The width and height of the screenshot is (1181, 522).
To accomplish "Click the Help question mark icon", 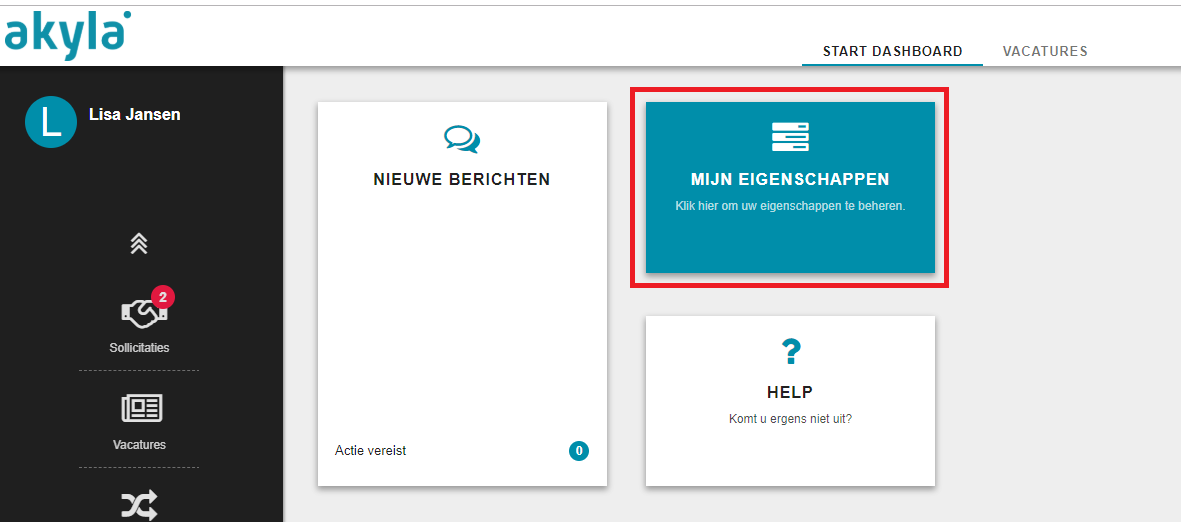I will tap(791, 352).
